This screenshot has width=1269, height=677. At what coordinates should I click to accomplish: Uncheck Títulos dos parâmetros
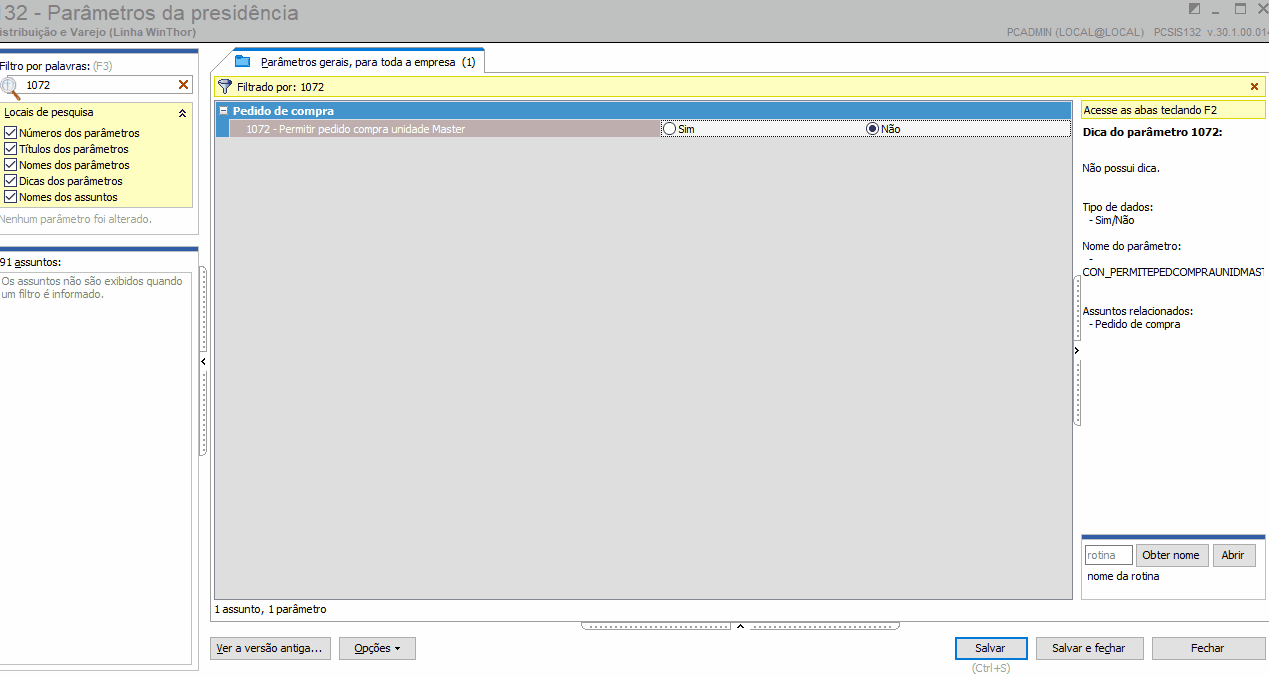(x=11, y=149)
